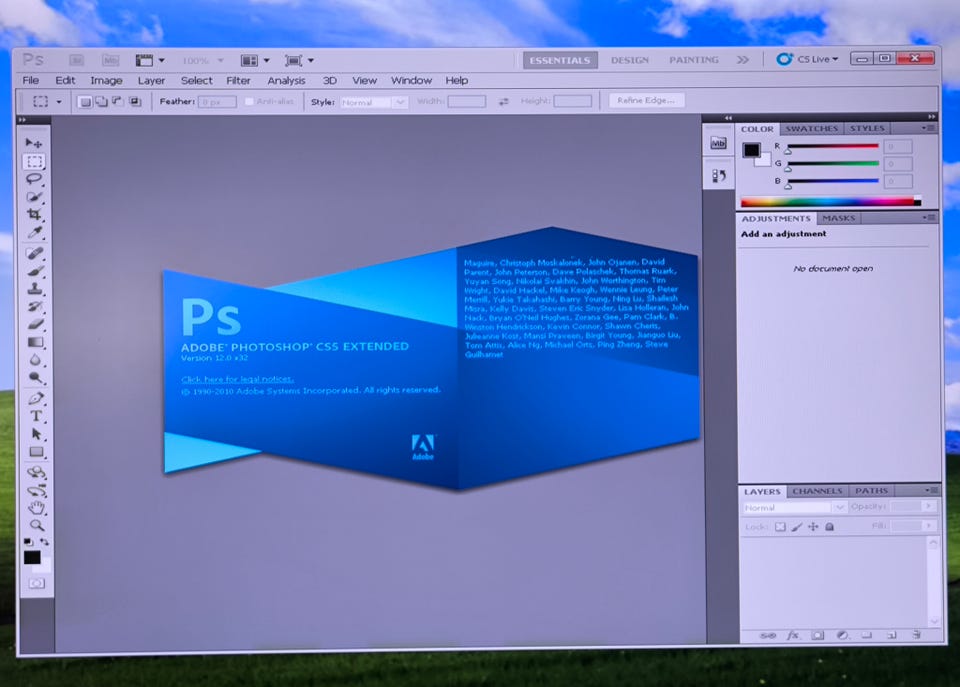Switch to the Channels tab

point(817,491)
